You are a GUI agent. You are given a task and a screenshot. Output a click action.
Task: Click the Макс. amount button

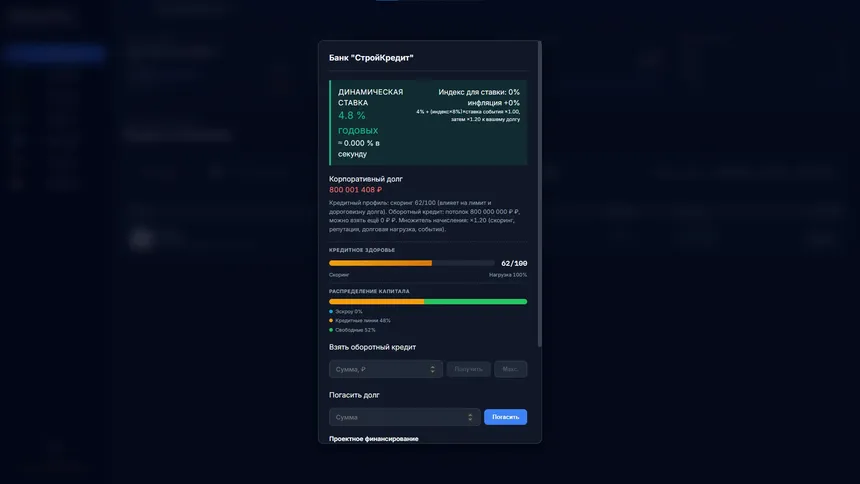(x=511, y=369)
